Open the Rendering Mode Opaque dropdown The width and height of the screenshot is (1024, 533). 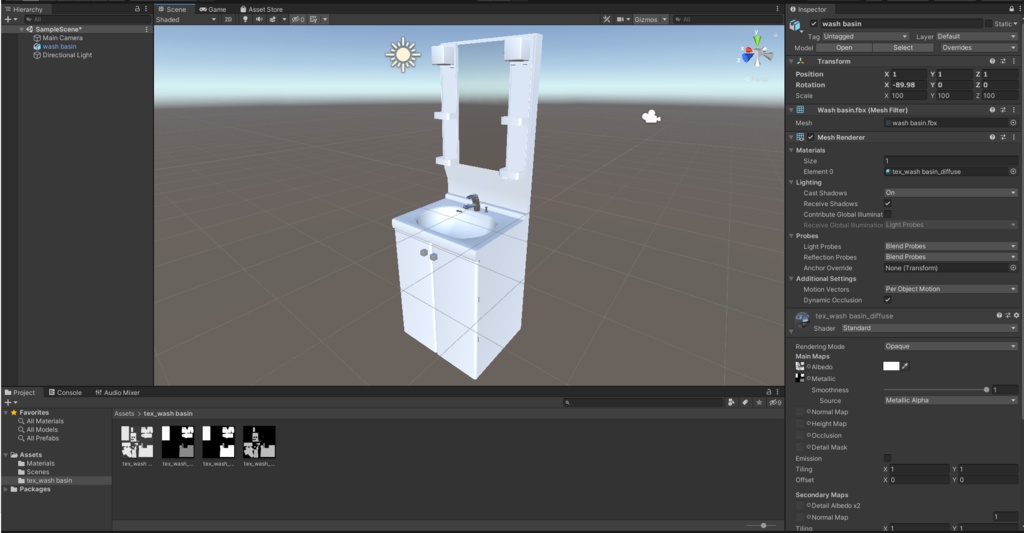coord(951,346)
